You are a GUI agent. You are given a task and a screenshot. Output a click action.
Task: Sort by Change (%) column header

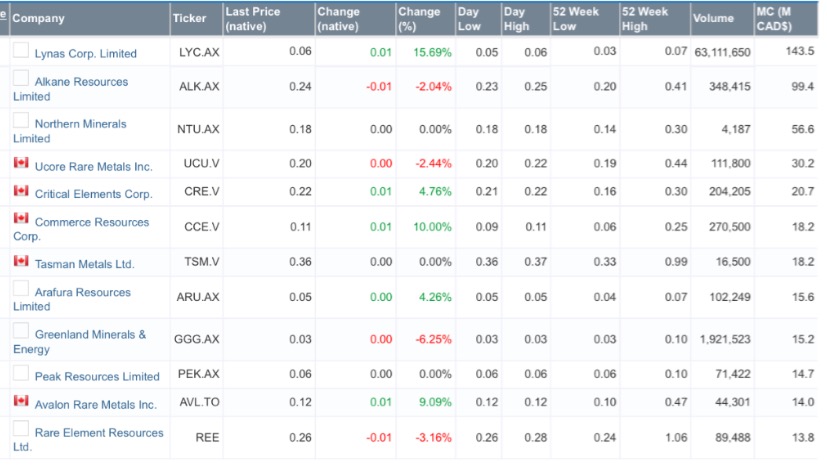(x=418, y=19)
